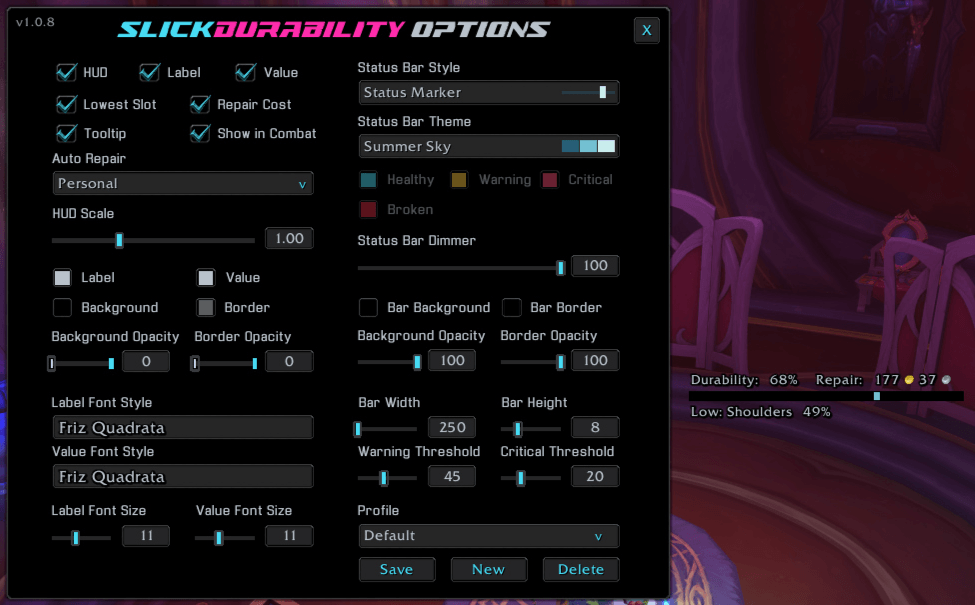
Task: Click the Bar Width 250 field
Action: tap(452, 427)
